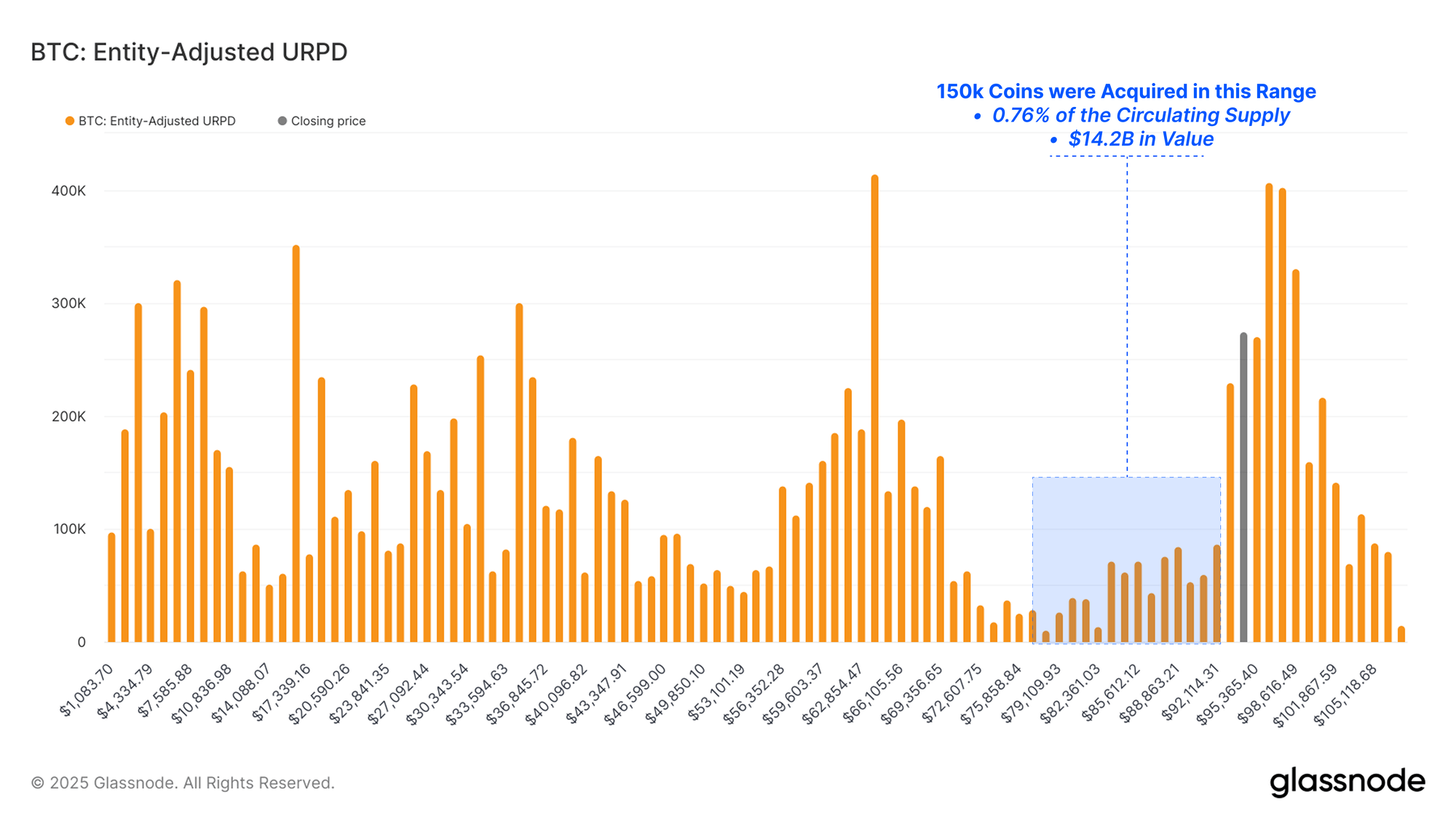Click the '400K' y-axis label
This screenshot has height=819, width=1456.
pos(68,191)
